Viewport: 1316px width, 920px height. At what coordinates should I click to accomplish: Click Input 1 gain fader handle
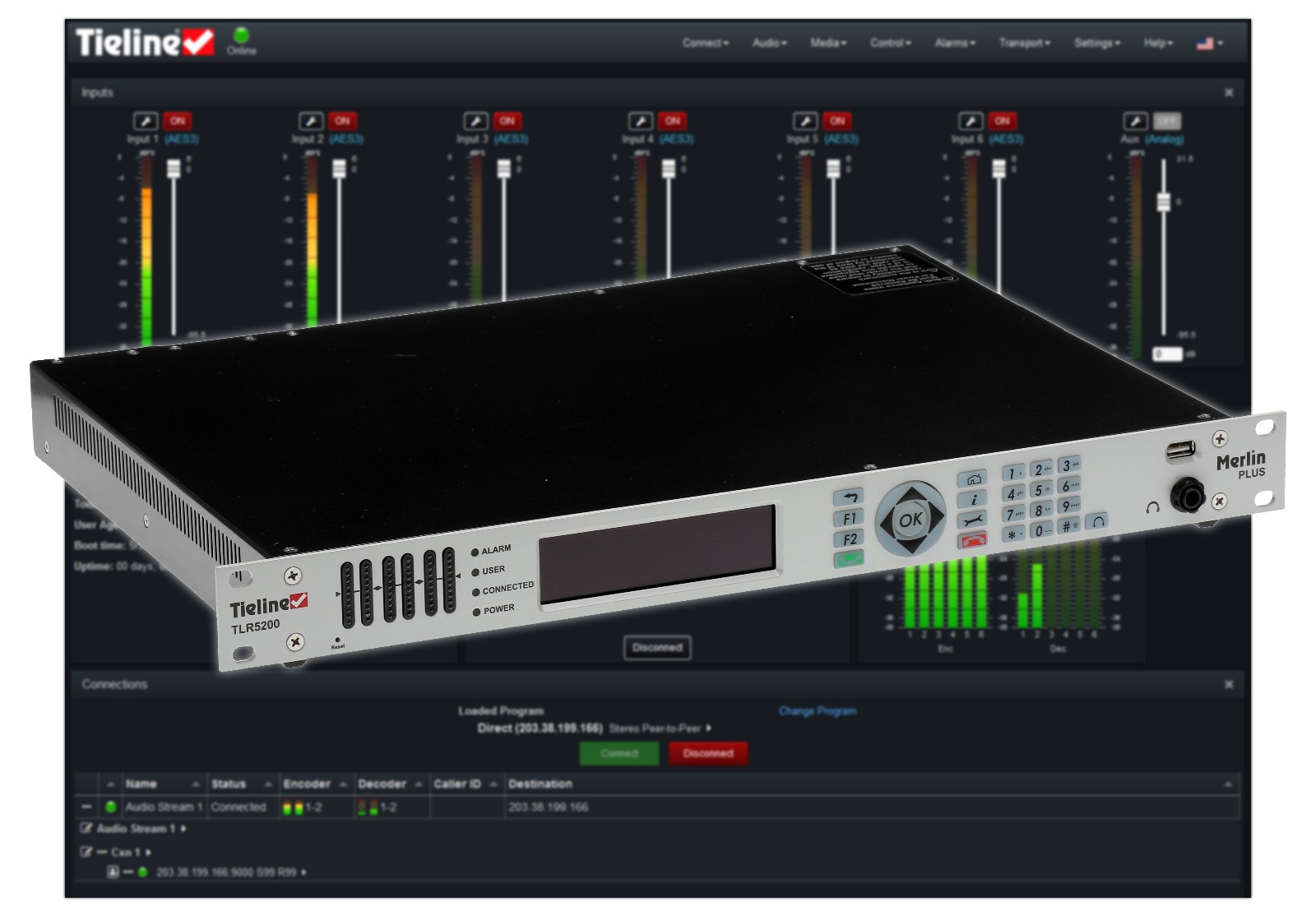pyautogui.click(x=174, y=169)
